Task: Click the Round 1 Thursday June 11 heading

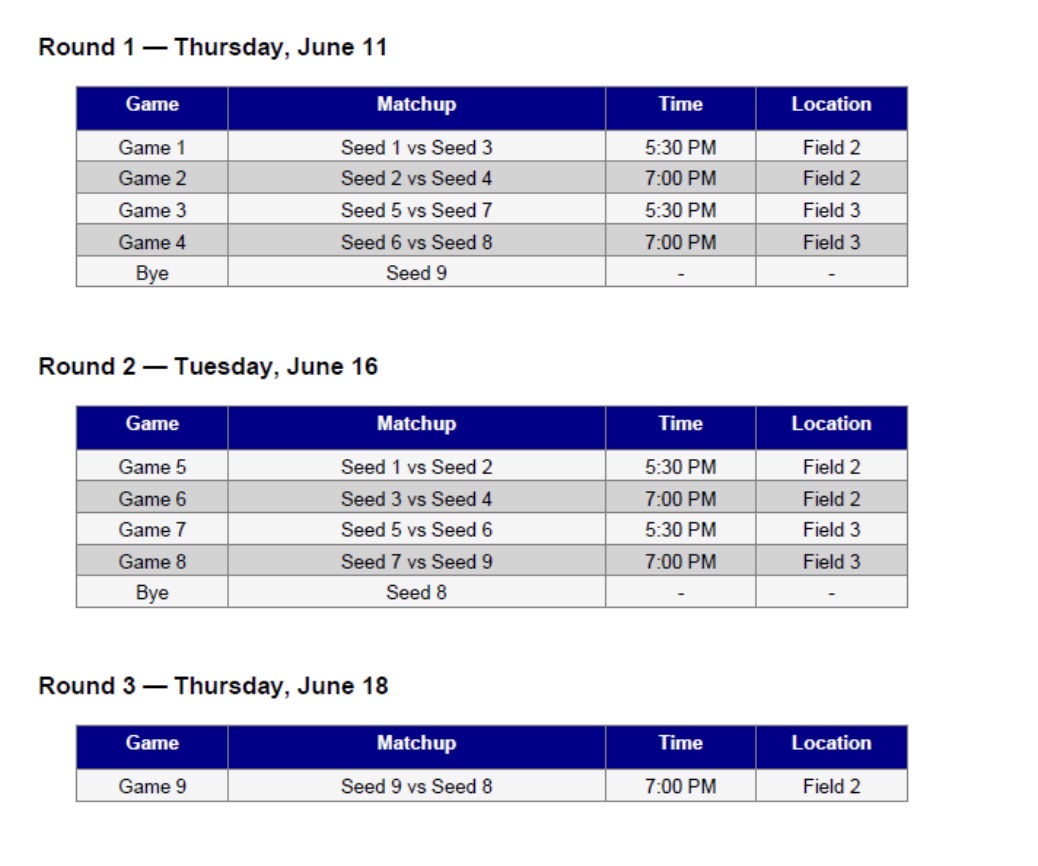Action: 212,48
